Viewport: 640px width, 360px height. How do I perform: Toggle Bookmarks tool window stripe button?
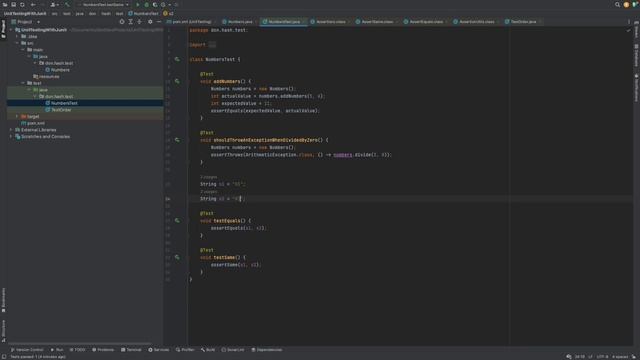(3, 300)
